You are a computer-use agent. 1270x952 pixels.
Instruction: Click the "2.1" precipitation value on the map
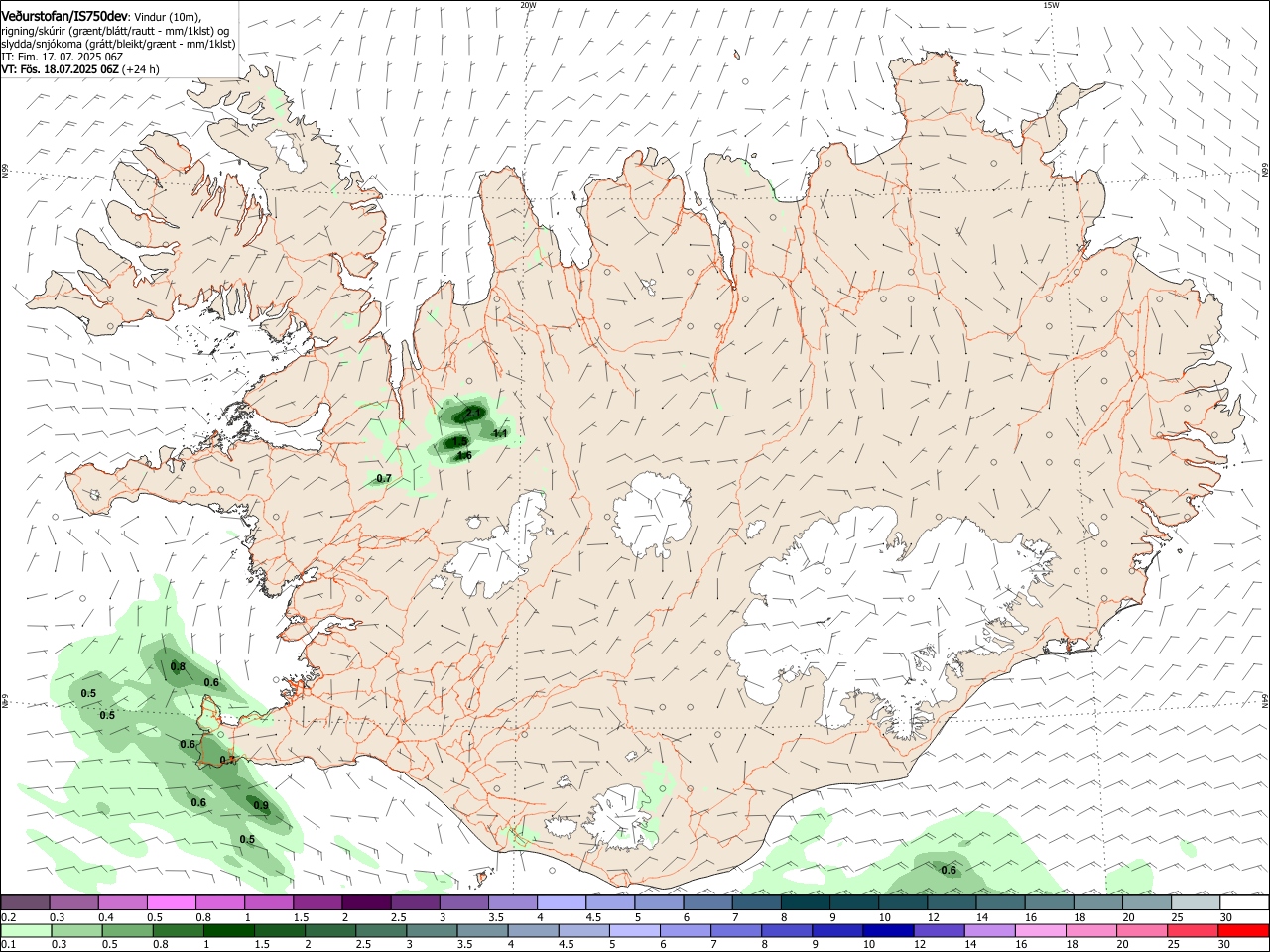473,412
